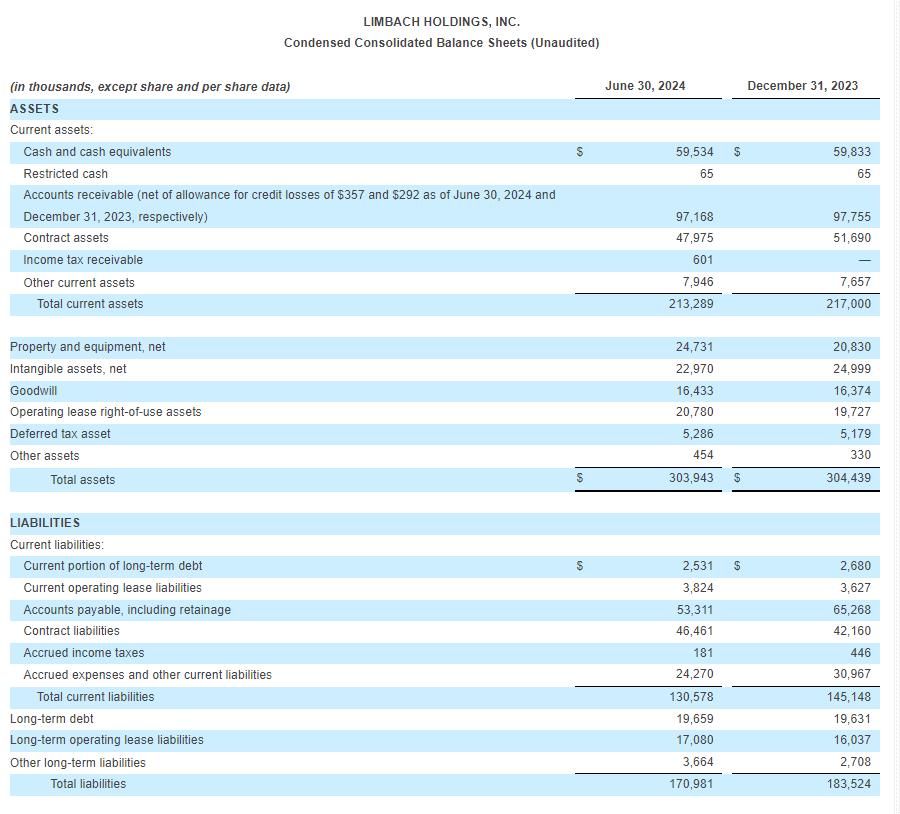Screen dimensions: 900x814
Task: Click the 'Current assets:' subheading
Action: coord(51,130)
